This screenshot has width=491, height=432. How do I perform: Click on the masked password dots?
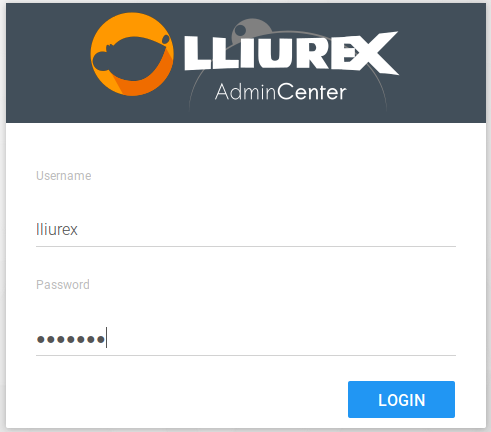point(71,339)
